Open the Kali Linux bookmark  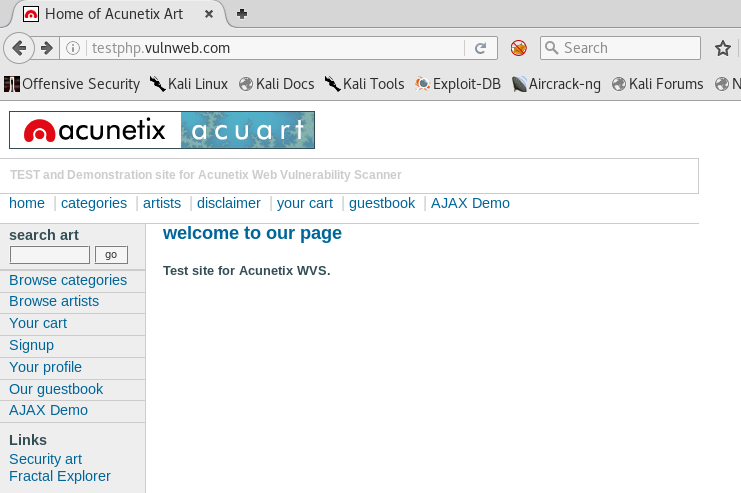pos(189,84)
